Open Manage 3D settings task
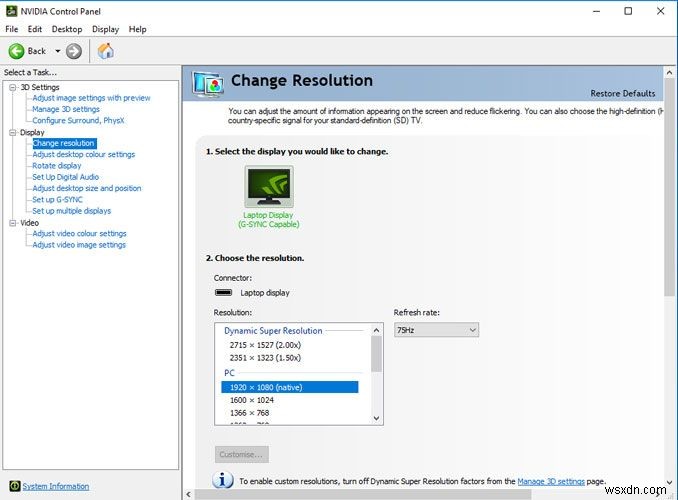This screenshot has height=500, width=678. (66, 109)
